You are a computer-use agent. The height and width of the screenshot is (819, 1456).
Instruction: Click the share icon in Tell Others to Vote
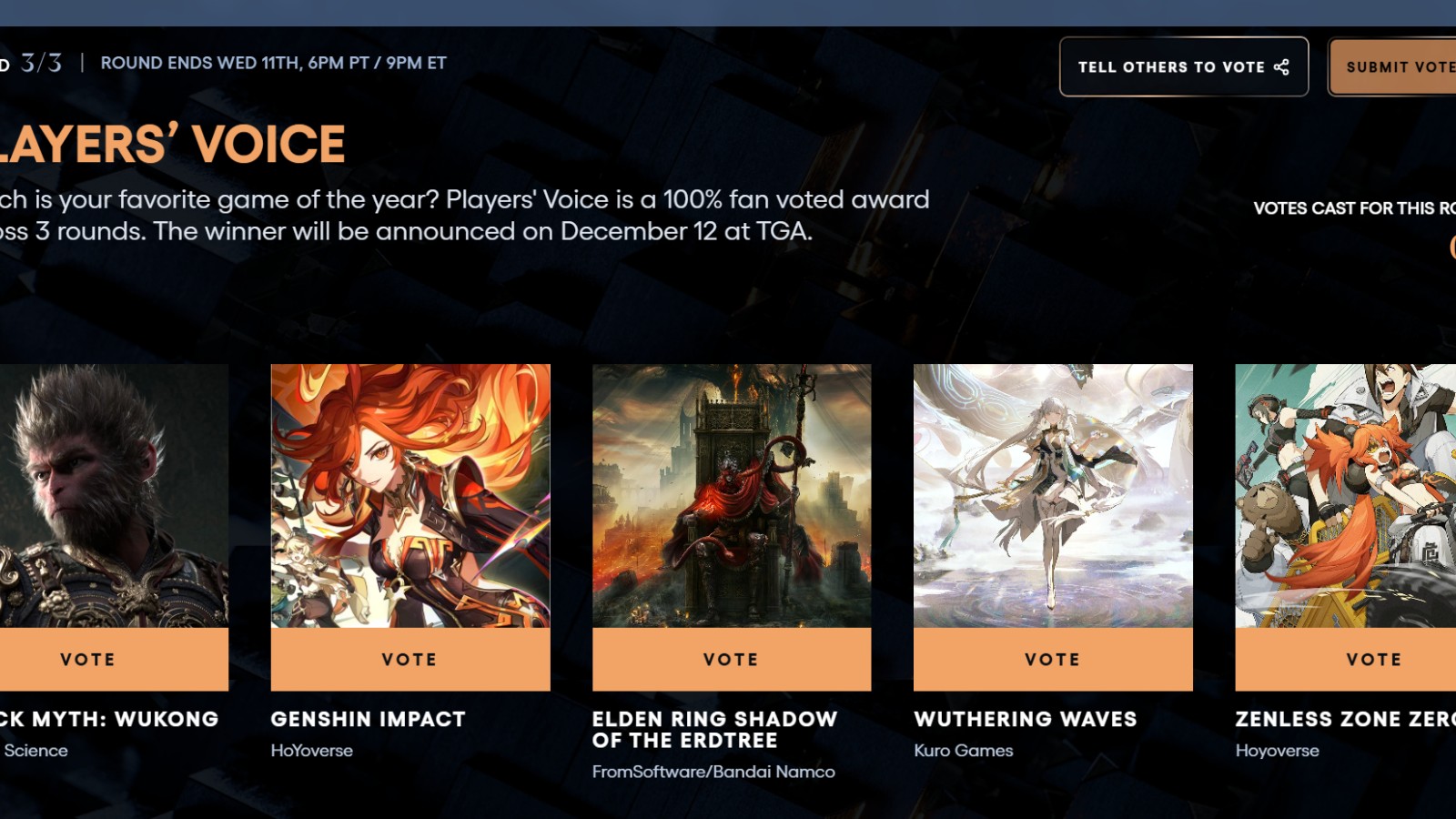tap(1281, 67)
